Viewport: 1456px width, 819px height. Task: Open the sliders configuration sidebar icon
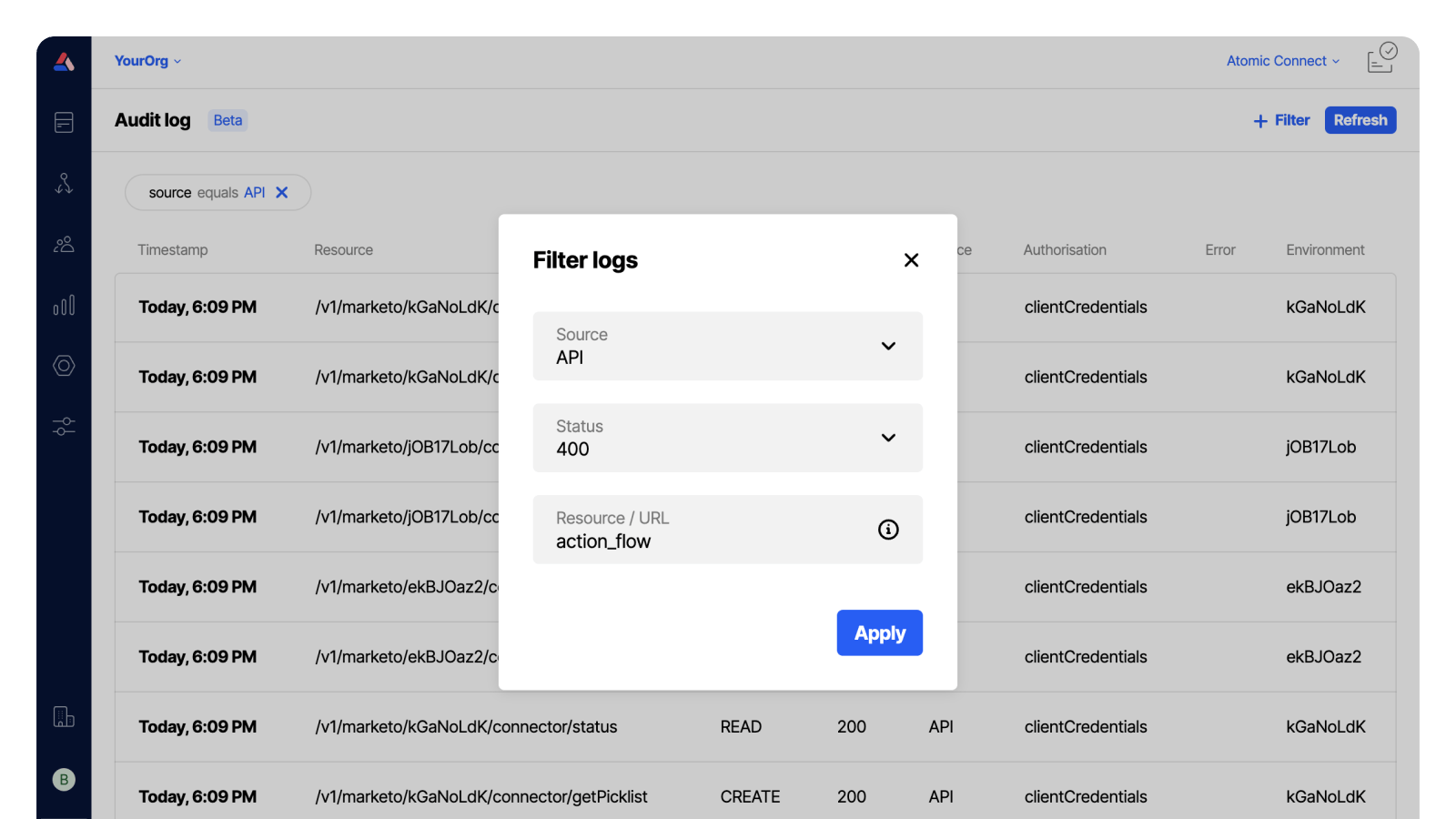pos(64,426)
